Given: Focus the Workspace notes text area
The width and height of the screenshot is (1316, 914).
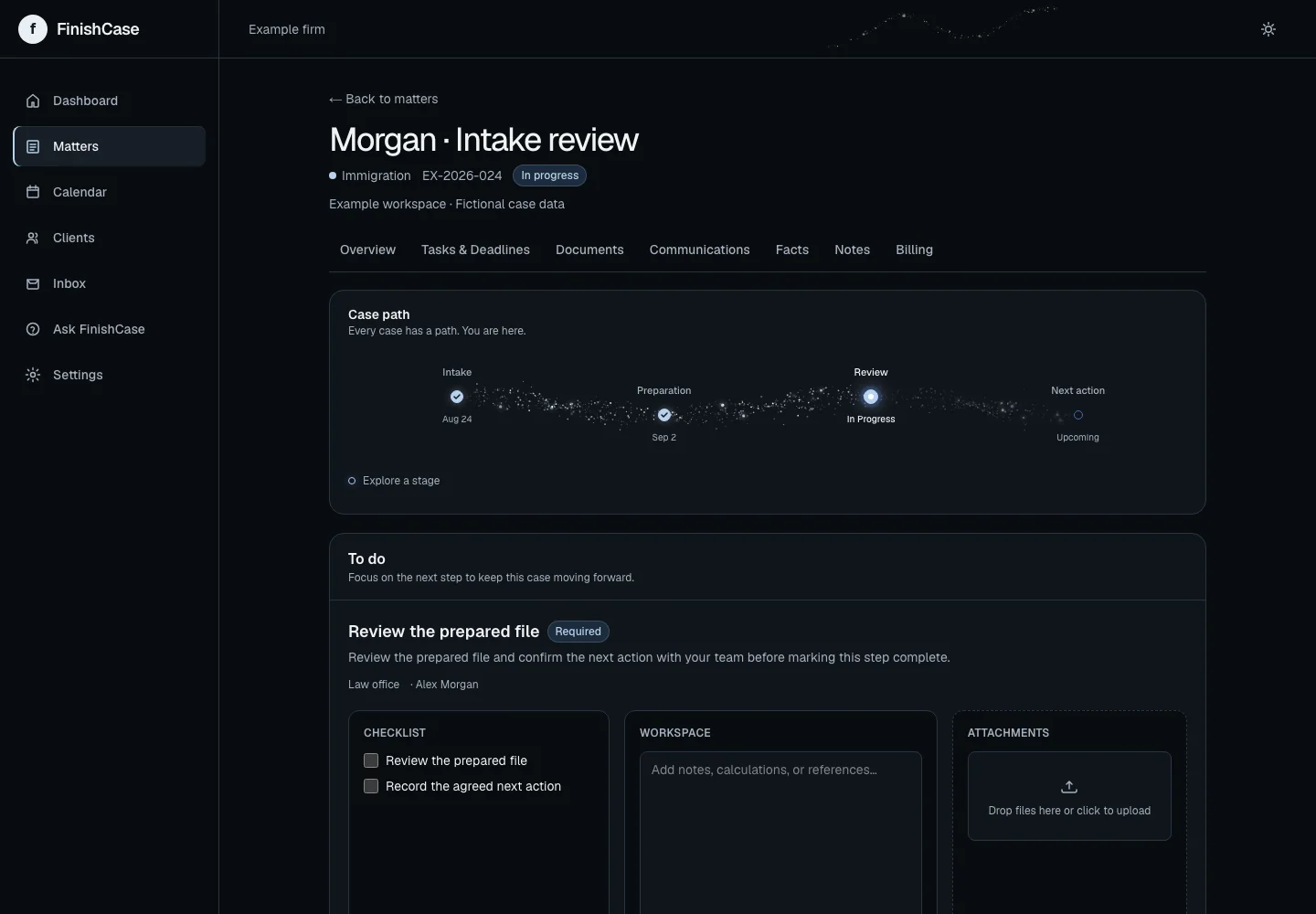Looking at the screenshot, I should [x=780, y=832].
